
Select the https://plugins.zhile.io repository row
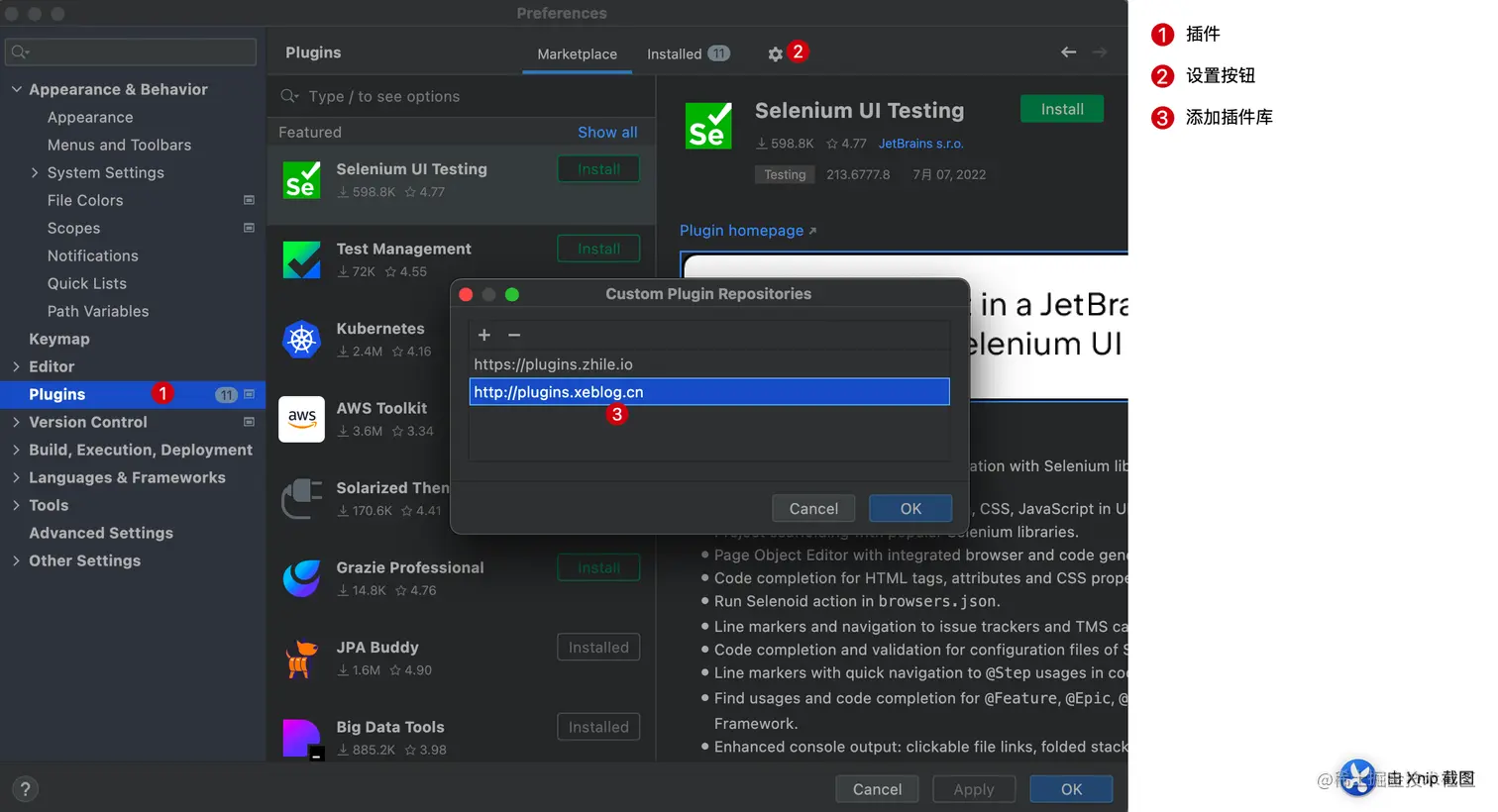click(x=709, y=364)
